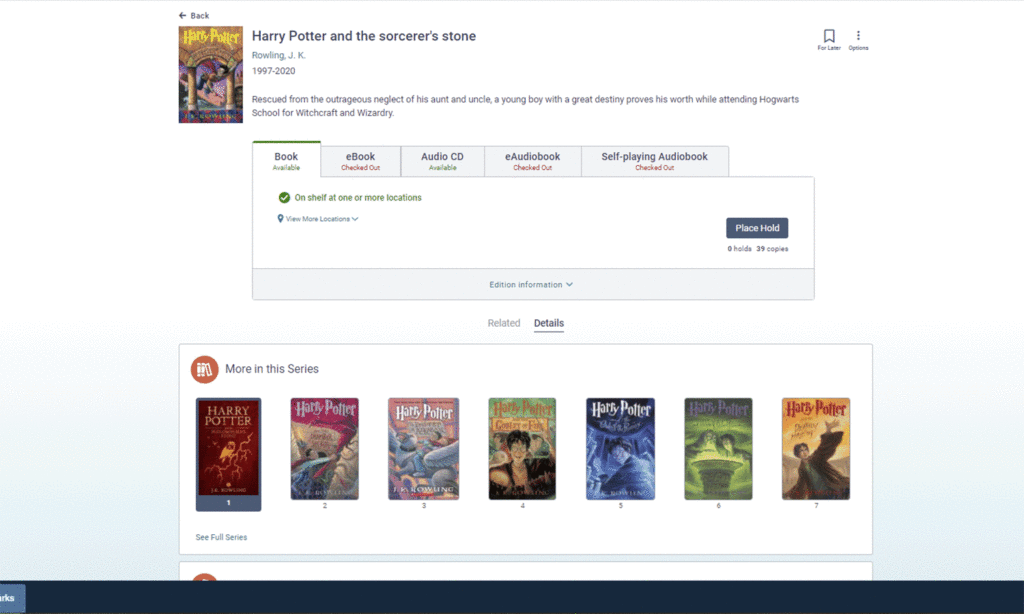Open author link Rowling, J. K.
The width and height of the screenshot is (1024, 614).
click(x=279, y=56)
